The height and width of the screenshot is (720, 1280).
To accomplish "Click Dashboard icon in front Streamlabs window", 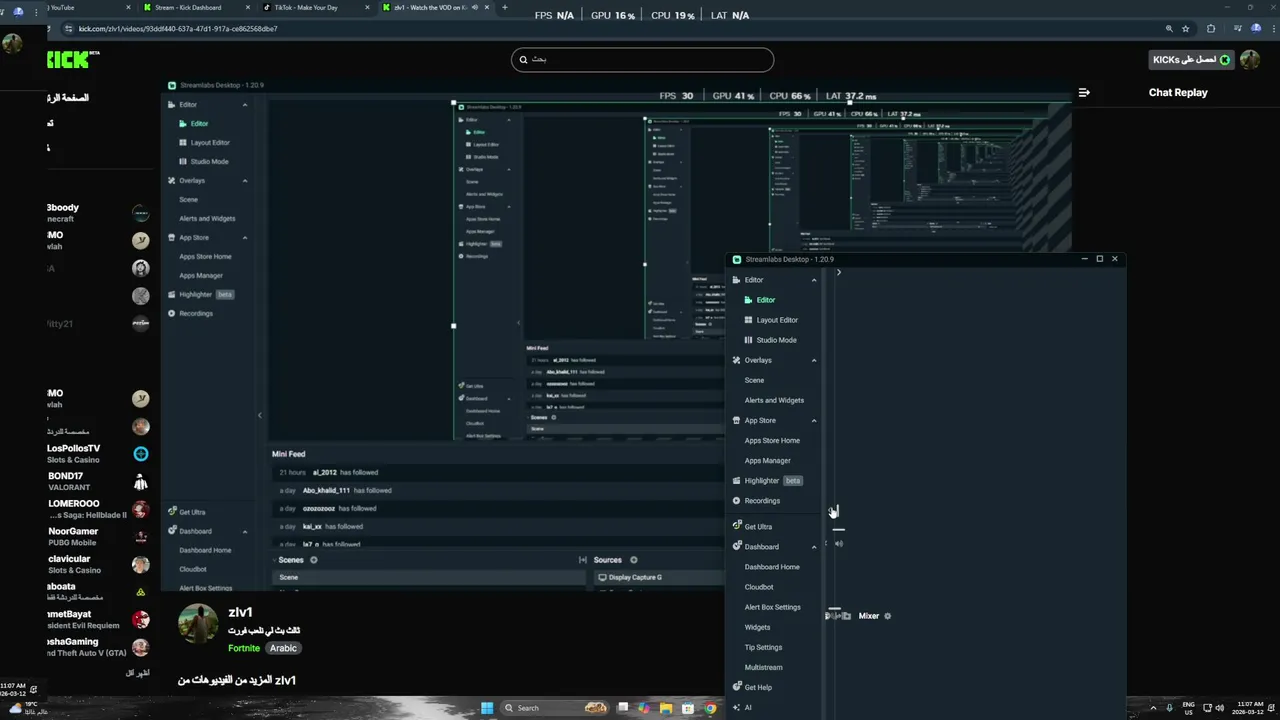I will [737, 547].
